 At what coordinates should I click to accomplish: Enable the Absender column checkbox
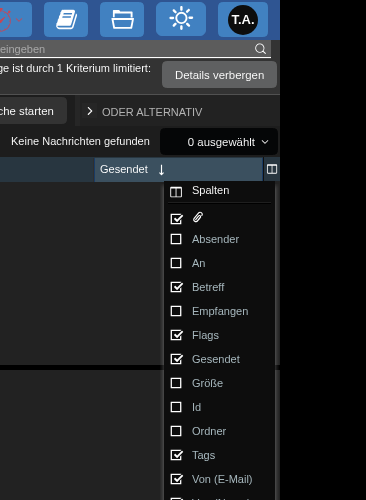(x=176, y=239)
